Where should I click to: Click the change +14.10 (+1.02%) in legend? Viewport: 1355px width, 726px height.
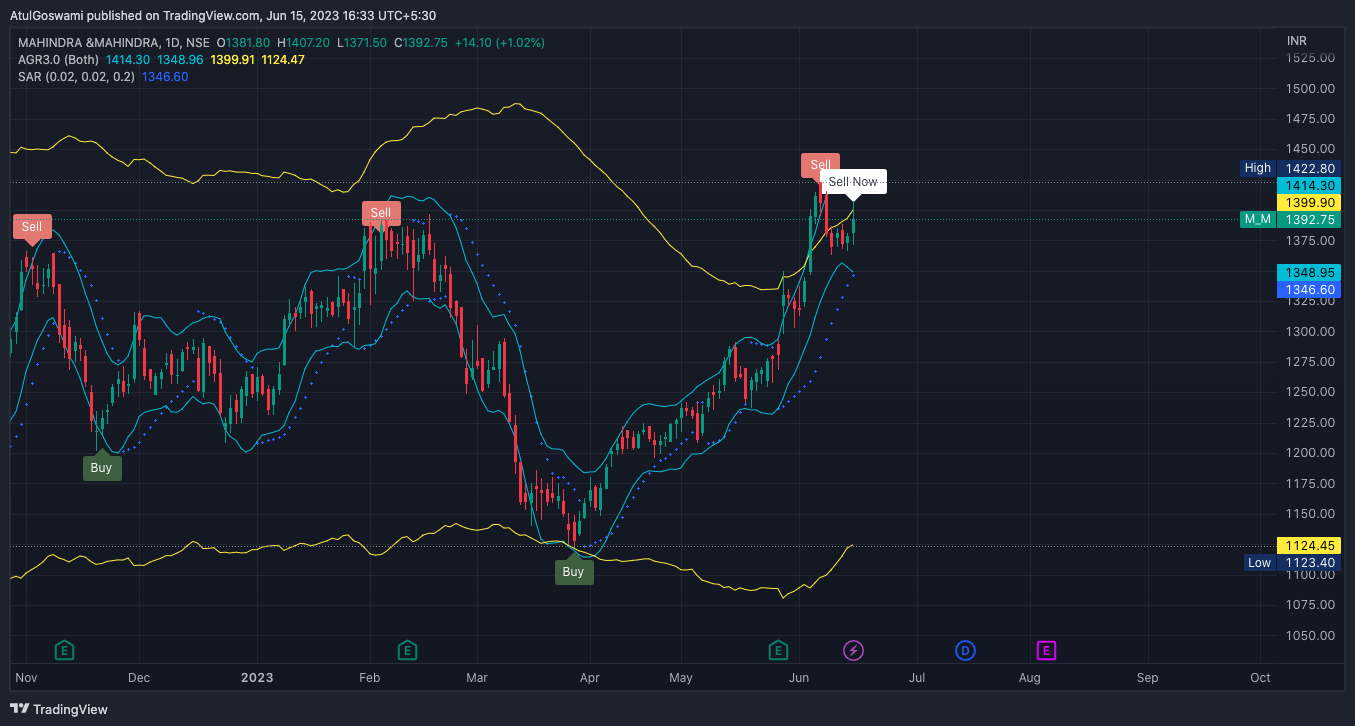tap(501, 43)
